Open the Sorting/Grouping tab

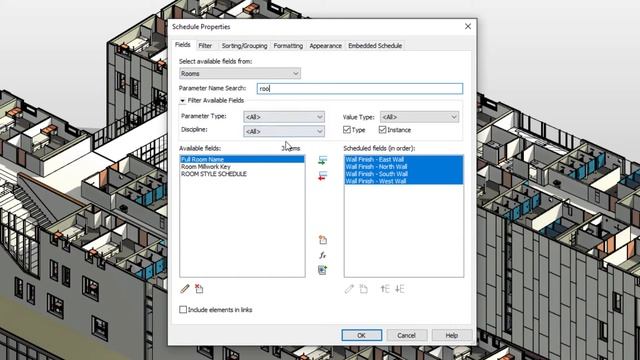tap(244, 46)
